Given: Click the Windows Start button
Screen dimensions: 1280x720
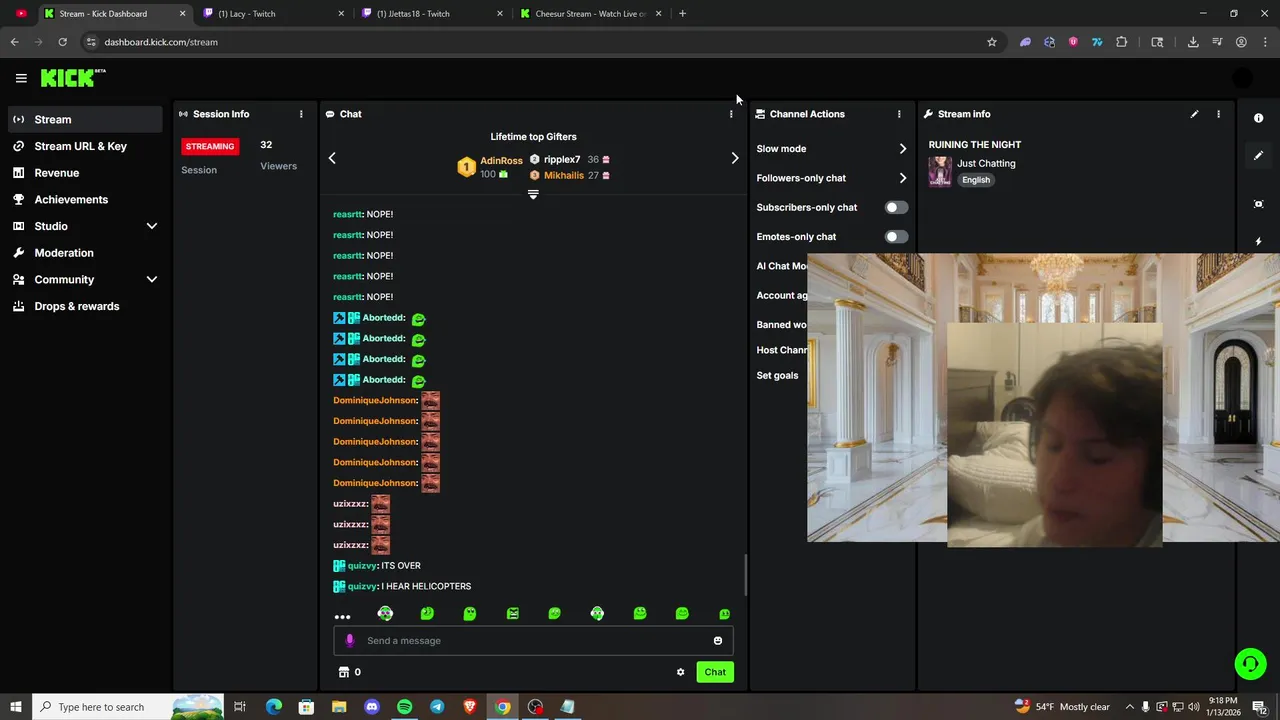Looking at the screenshot, I should (x=15, y=707).
